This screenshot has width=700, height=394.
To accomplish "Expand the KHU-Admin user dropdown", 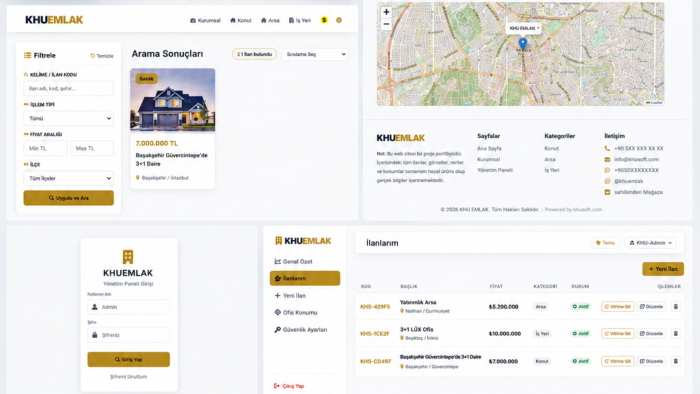I will pyautogui.click(x=650, y=243).
